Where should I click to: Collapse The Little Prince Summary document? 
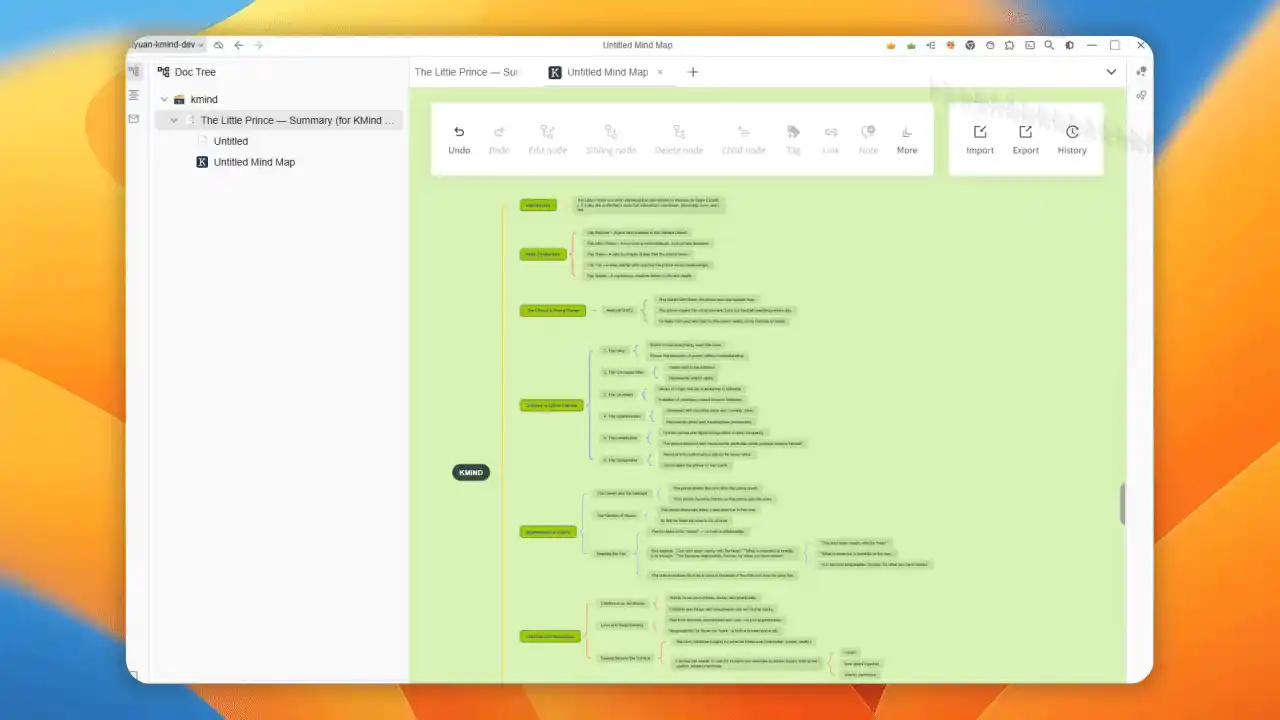(174, 120)
